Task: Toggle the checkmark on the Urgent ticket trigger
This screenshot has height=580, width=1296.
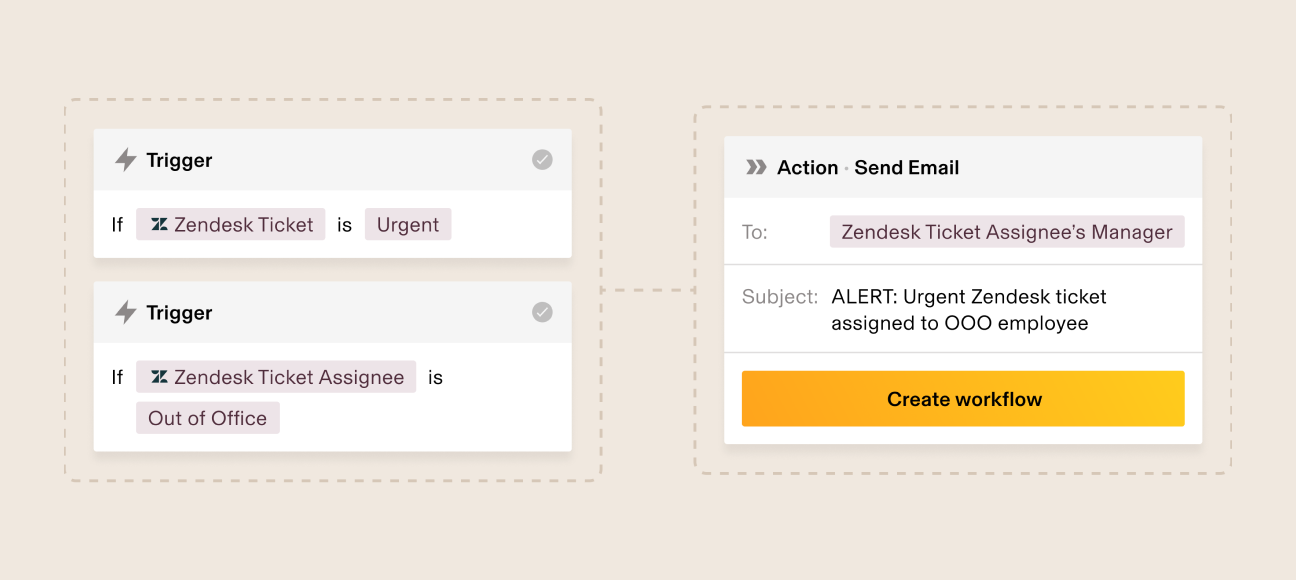Action: 542,160
